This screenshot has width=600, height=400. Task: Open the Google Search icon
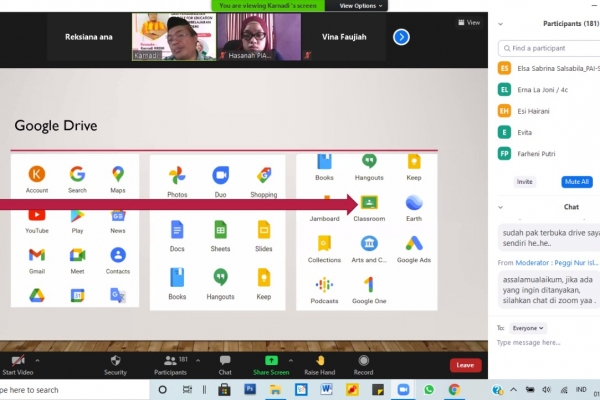tap(77, 174)
